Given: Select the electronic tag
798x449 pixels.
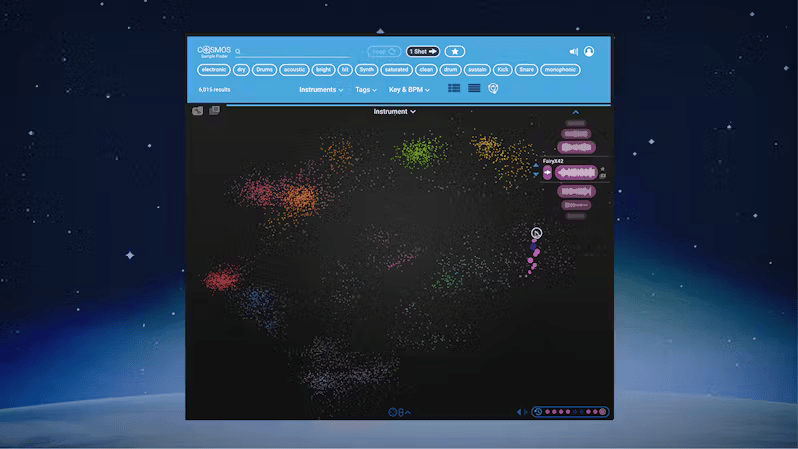Looking at the screenshot, I should pyautogui.click(x=214, y=70).
